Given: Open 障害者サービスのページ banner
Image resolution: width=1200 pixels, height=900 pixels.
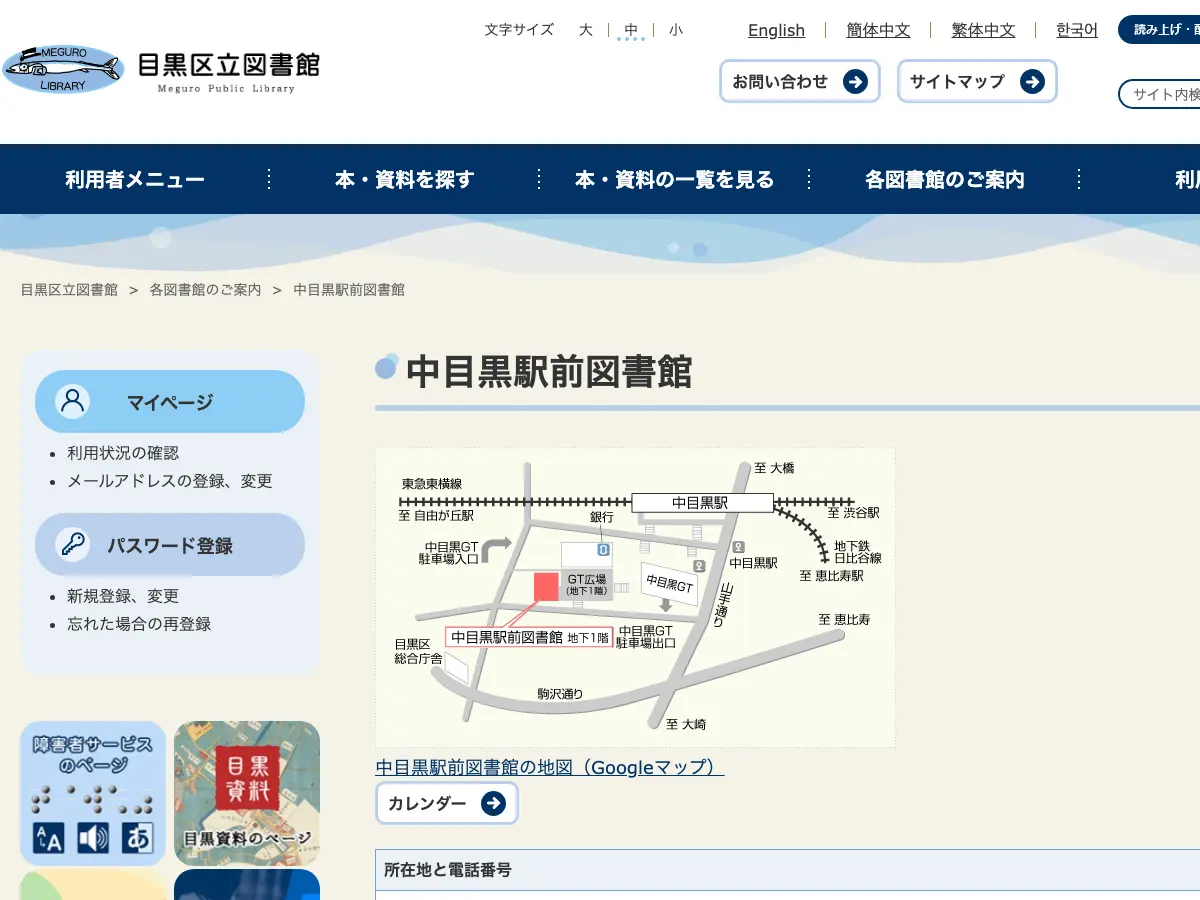Looking at the screenshot, I should [93, 793].
